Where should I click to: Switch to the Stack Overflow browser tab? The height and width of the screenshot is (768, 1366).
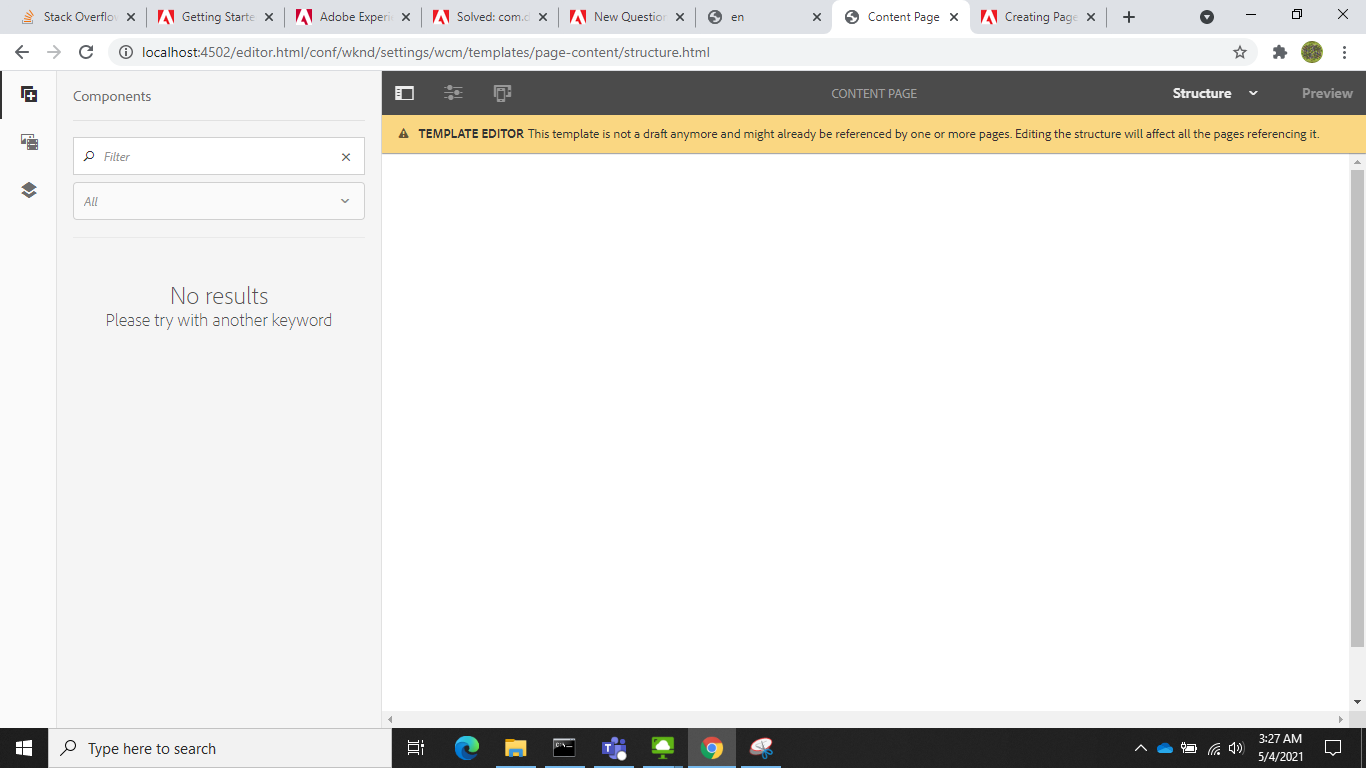coord(75,16)
